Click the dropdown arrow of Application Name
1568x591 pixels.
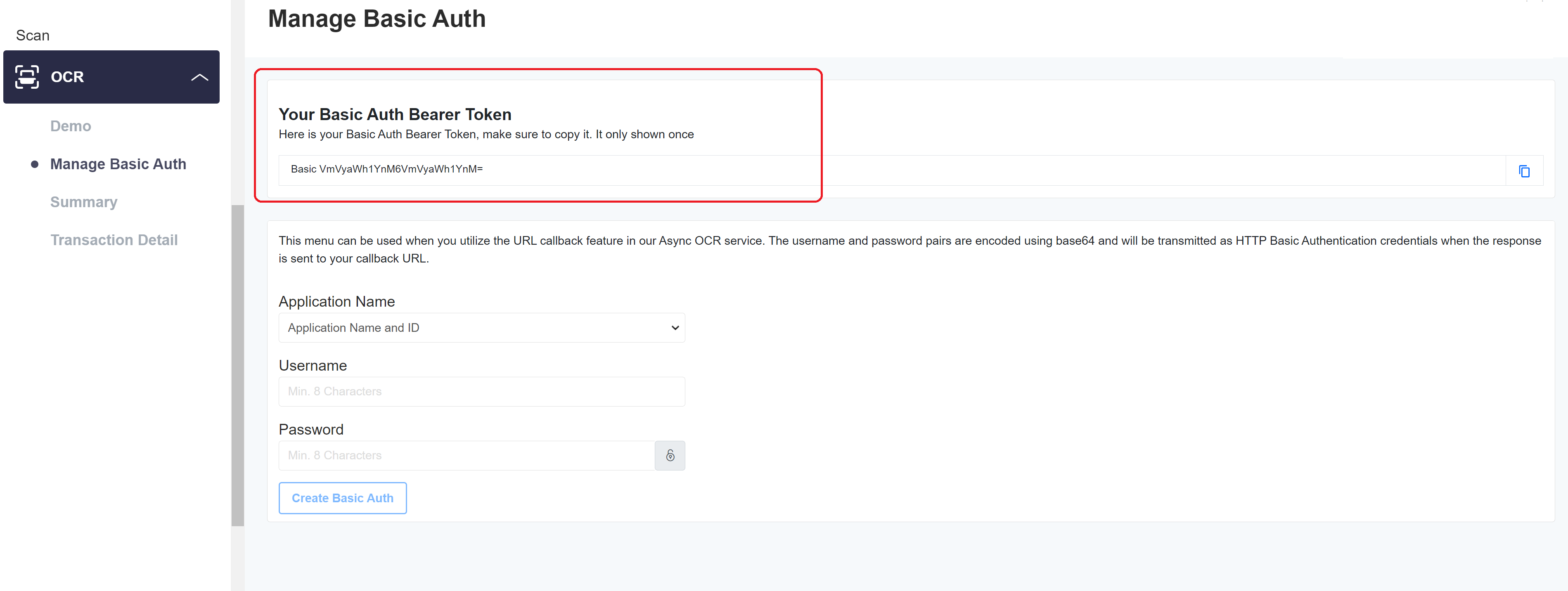click(675, 327)
